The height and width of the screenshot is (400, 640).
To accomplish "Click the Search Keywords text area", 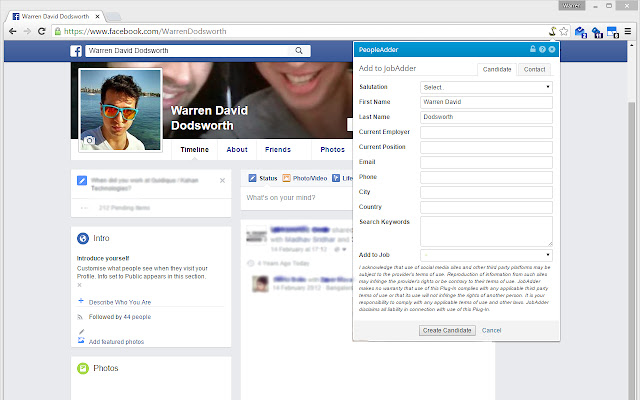I will tap(486, 230).
